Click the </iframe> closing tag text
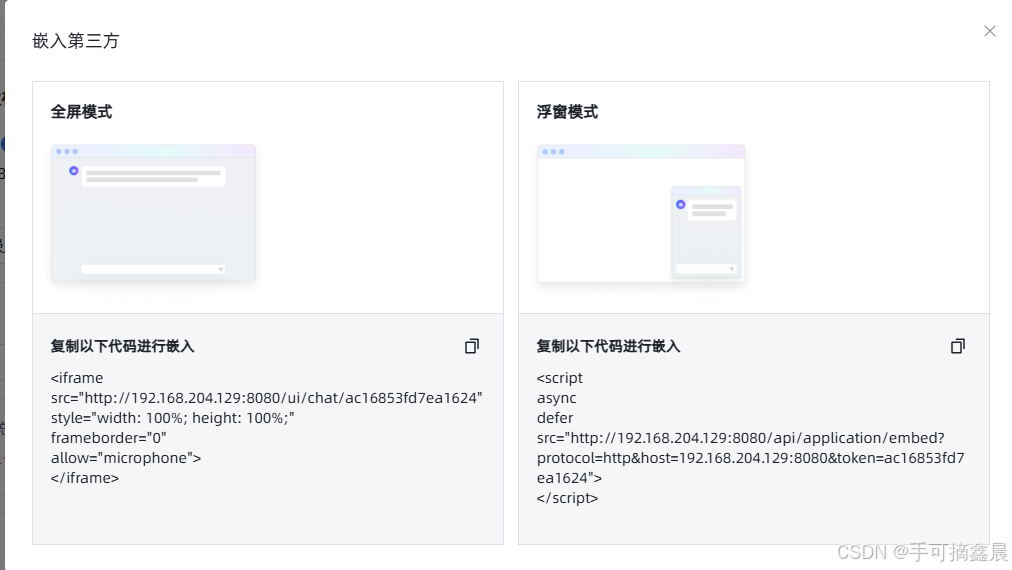Image resolution: width=1012 pixels, height=570 pixels. [85, 478]
